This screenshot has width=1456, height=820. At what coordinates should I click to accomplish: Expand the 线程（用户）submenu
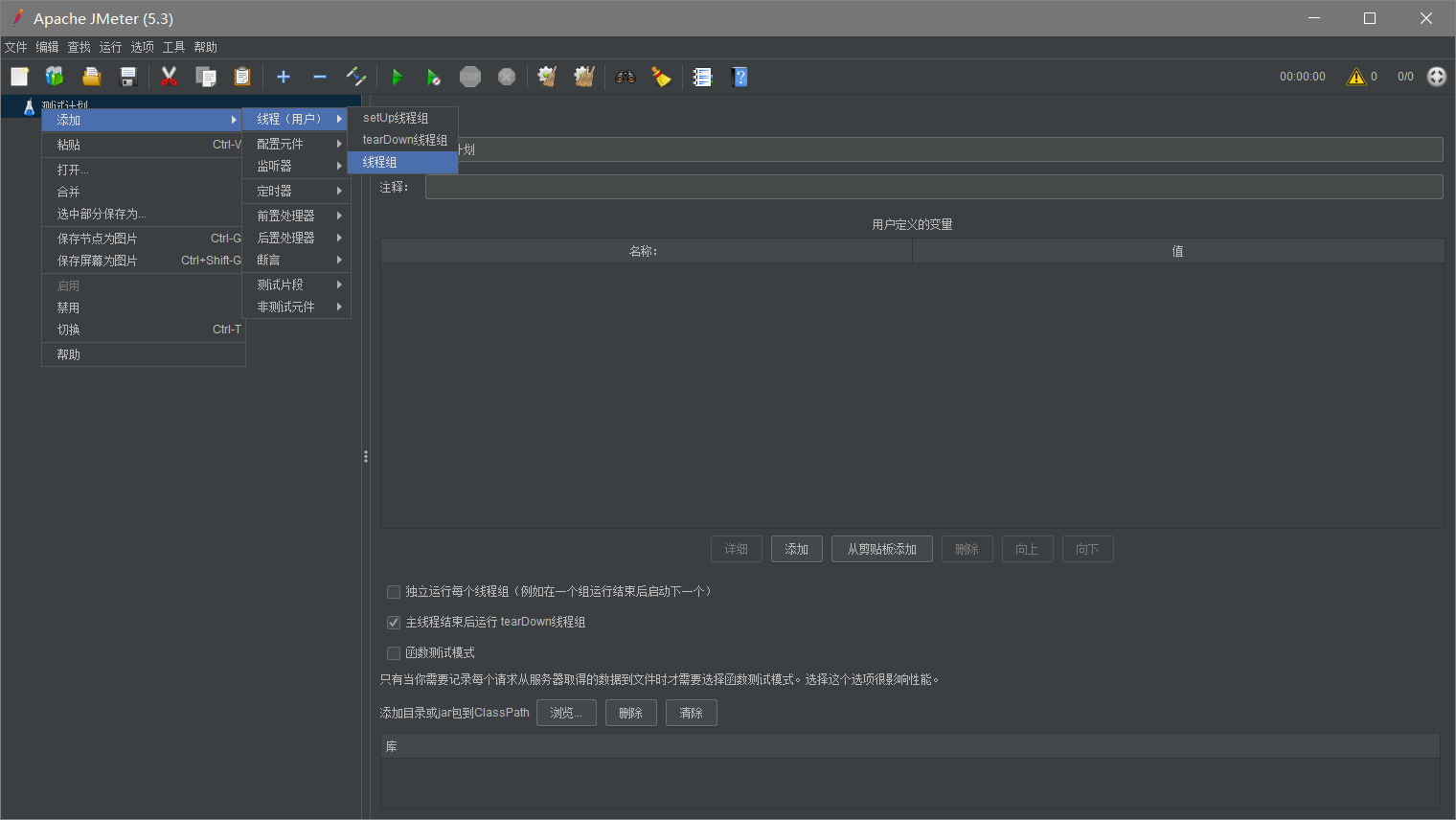tap(296, 119)
